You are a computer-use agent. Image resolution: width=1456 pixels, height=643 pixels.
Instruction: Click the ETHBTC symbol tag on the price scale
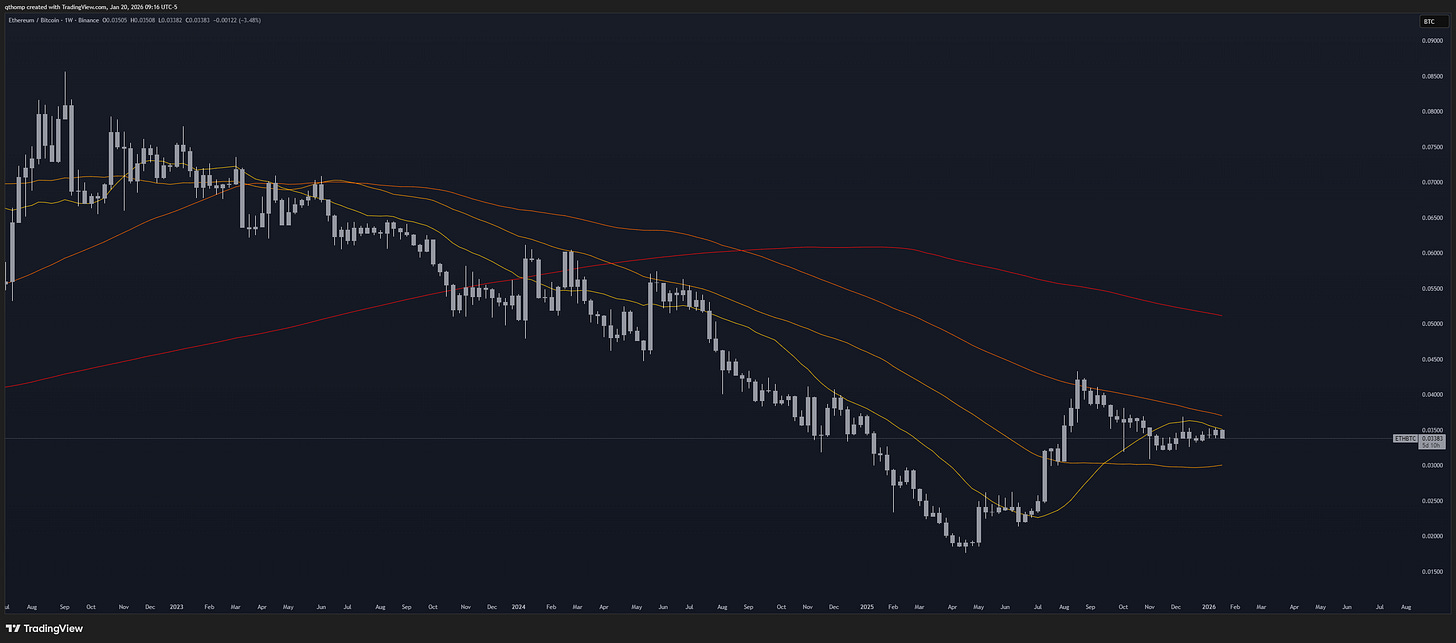(1405, 438)
